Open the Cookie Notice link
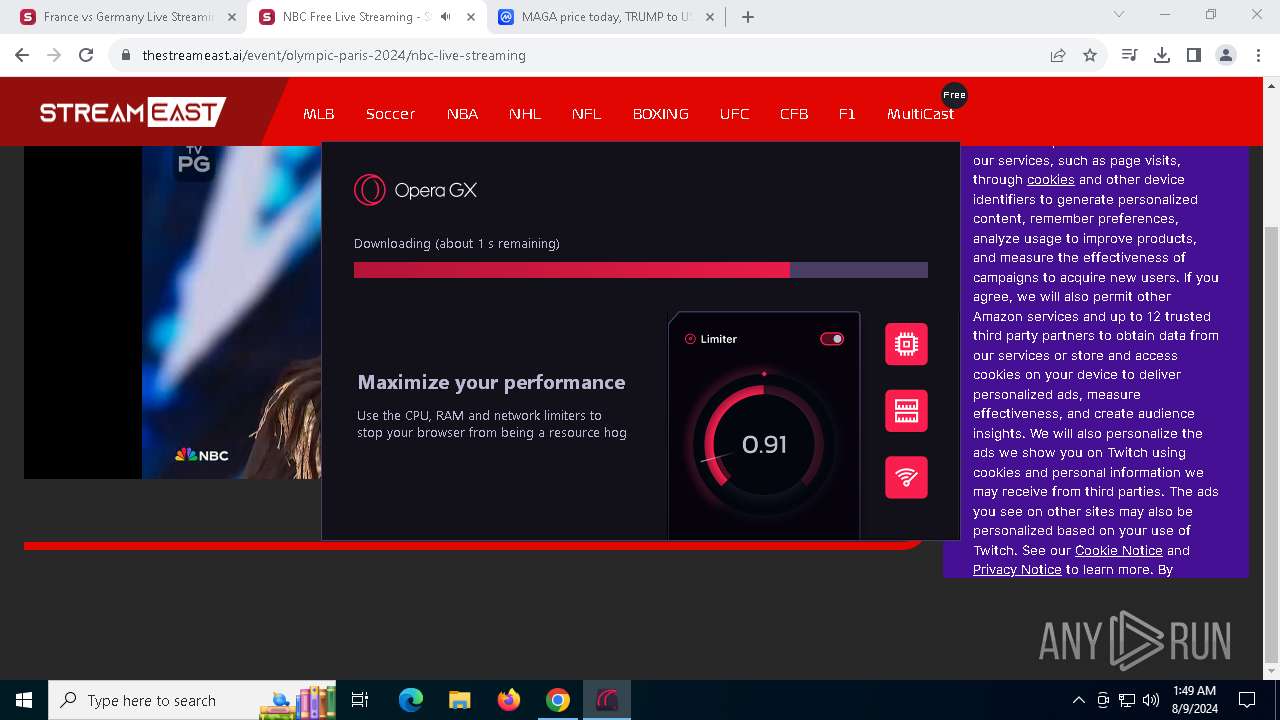The height and width of the screenshot is (720, 1280). click(1118, 550)
